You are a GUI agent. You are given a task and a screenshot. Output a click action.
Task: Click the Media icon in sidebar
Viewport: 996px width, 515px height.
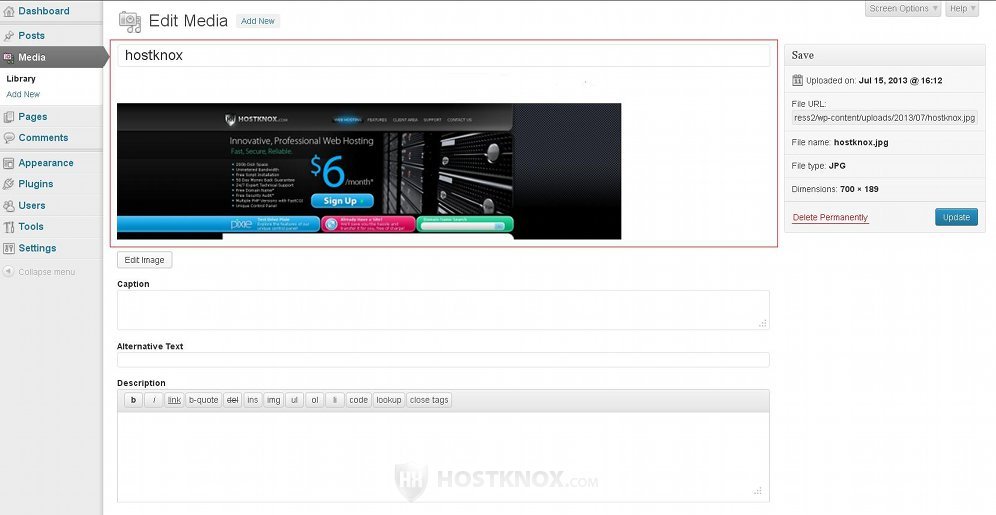point(8,57)
